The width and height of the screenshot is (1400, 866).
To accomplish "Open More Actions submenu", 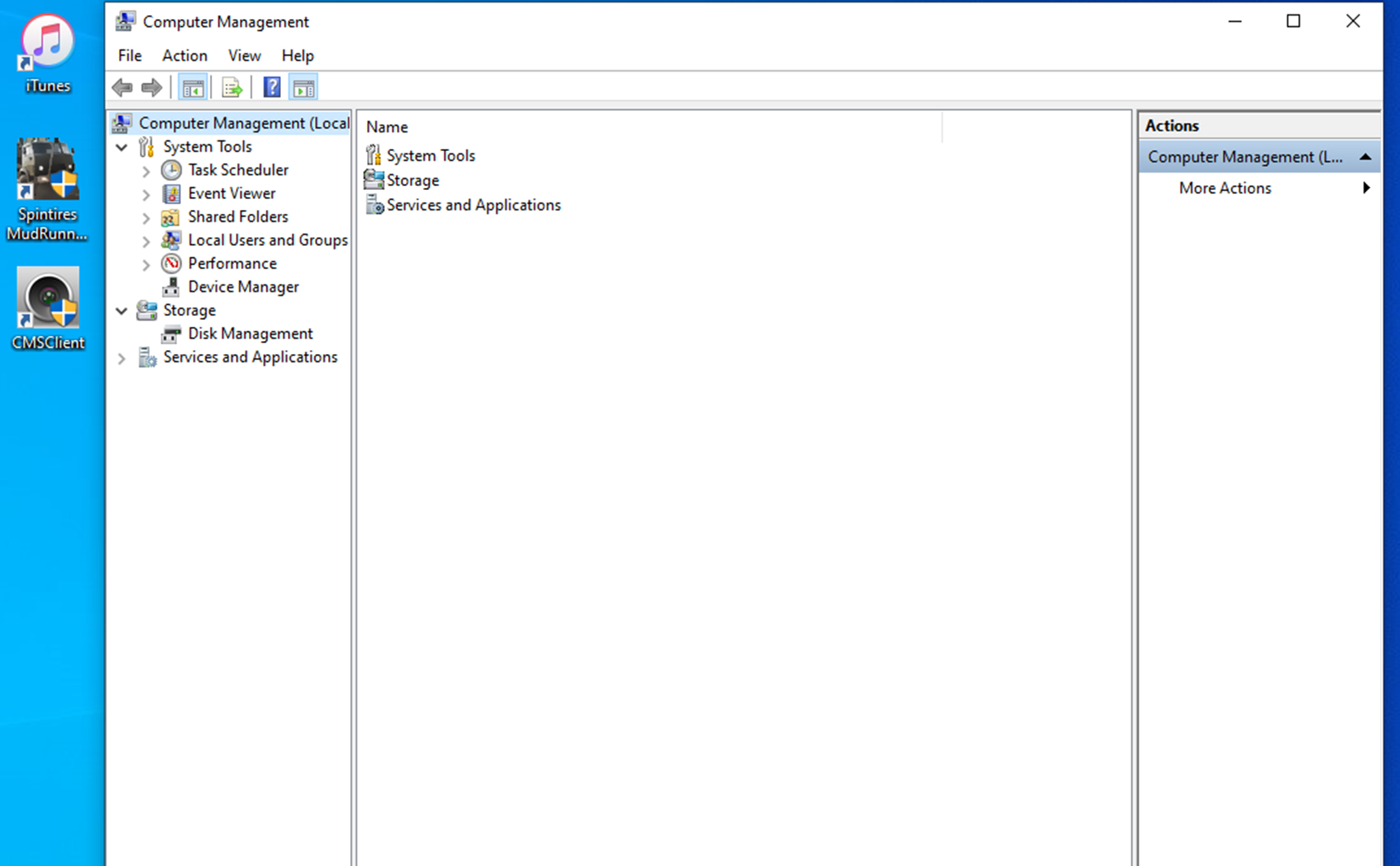I will click(x=1224, y=188).
